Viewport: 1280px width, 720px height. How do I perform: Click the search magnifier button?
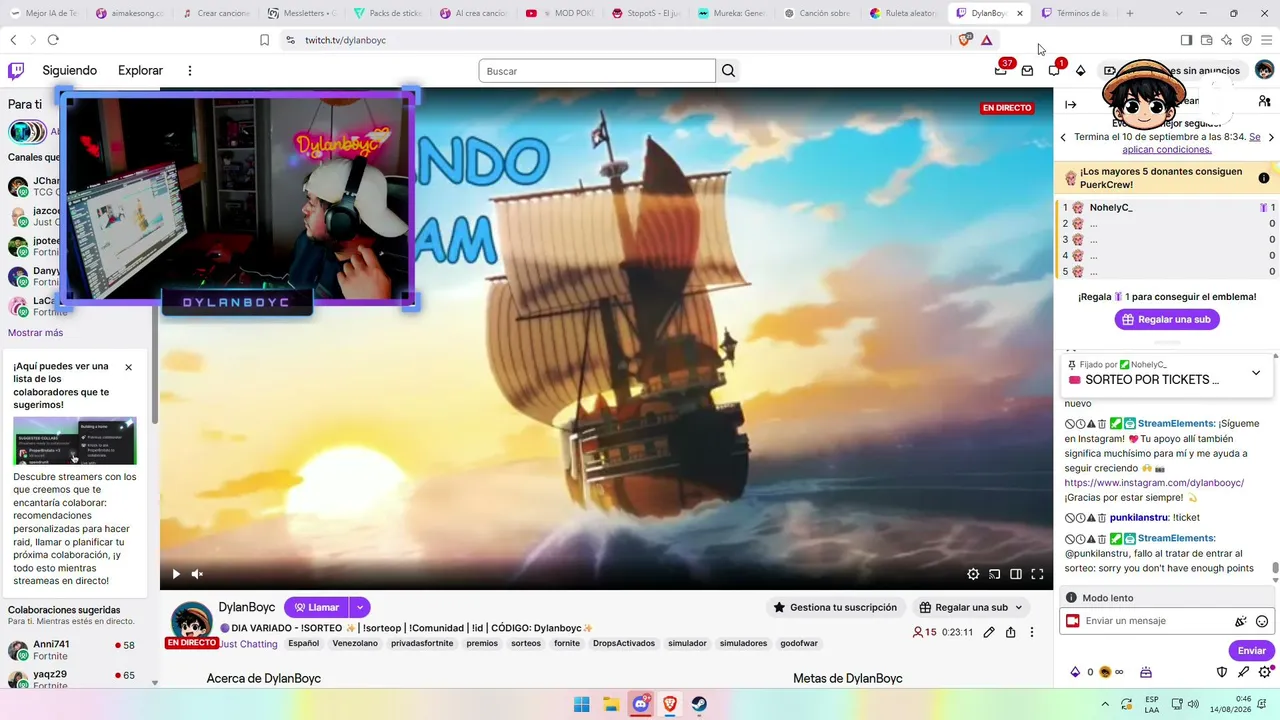point(728,71)
